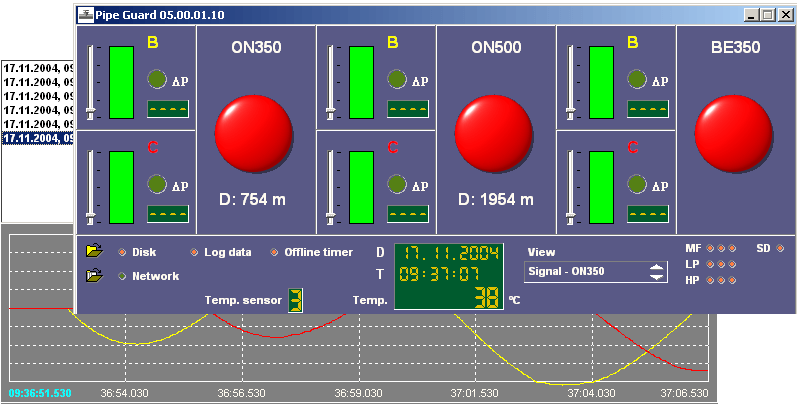Adjust ON500 channel C vertical slider
Screen dimensions: 800x406
(x=331, y=187)
